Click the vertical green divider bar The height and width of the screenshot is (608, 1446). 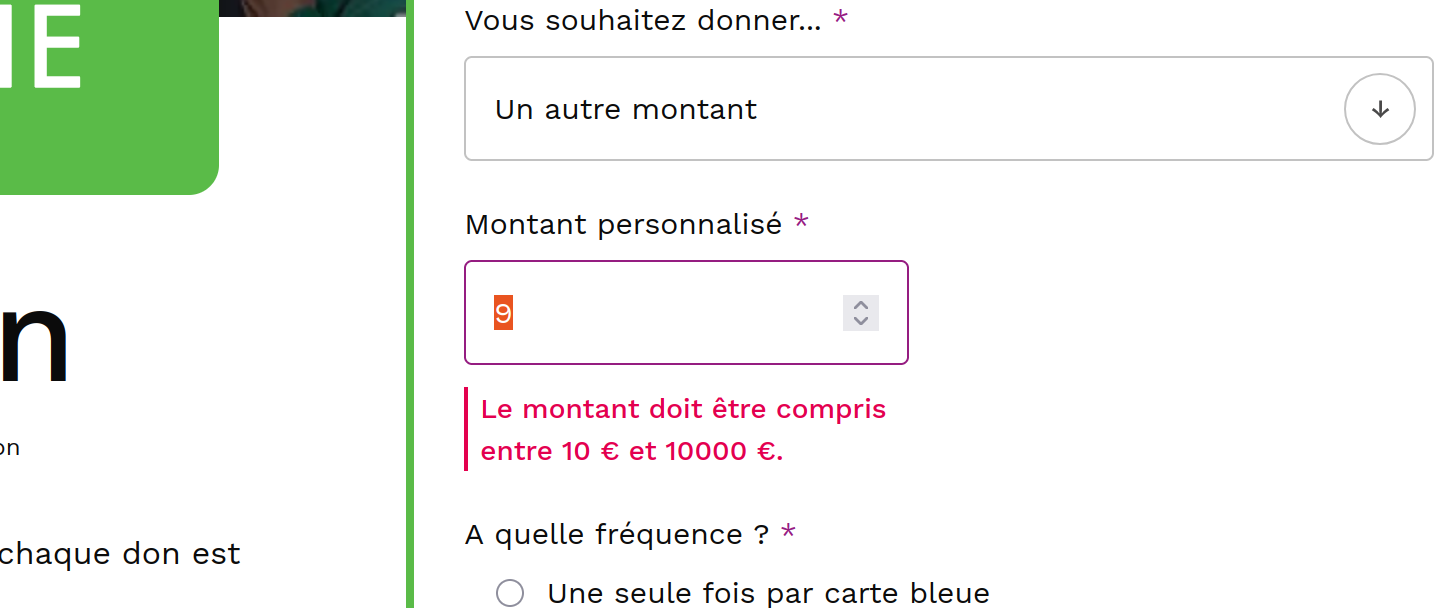[410, 300]
